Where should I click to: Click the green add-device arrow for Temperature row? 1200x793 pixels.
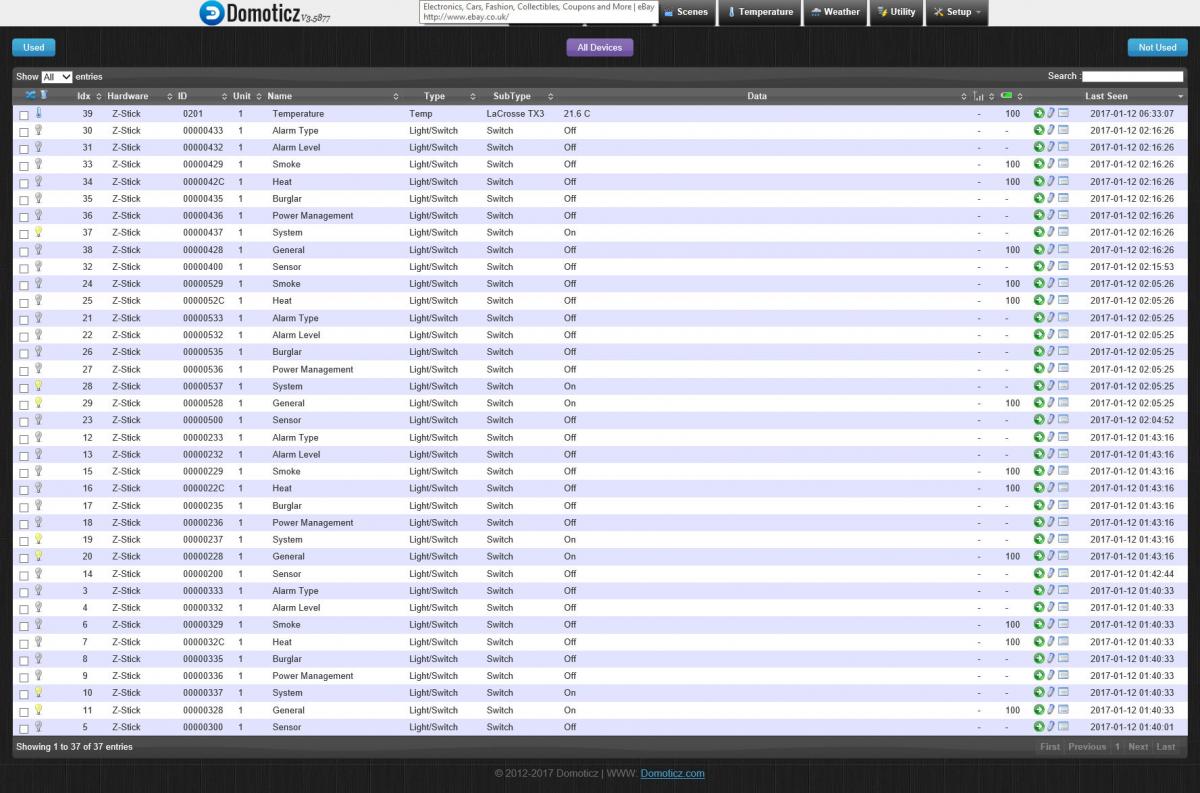1039,114
